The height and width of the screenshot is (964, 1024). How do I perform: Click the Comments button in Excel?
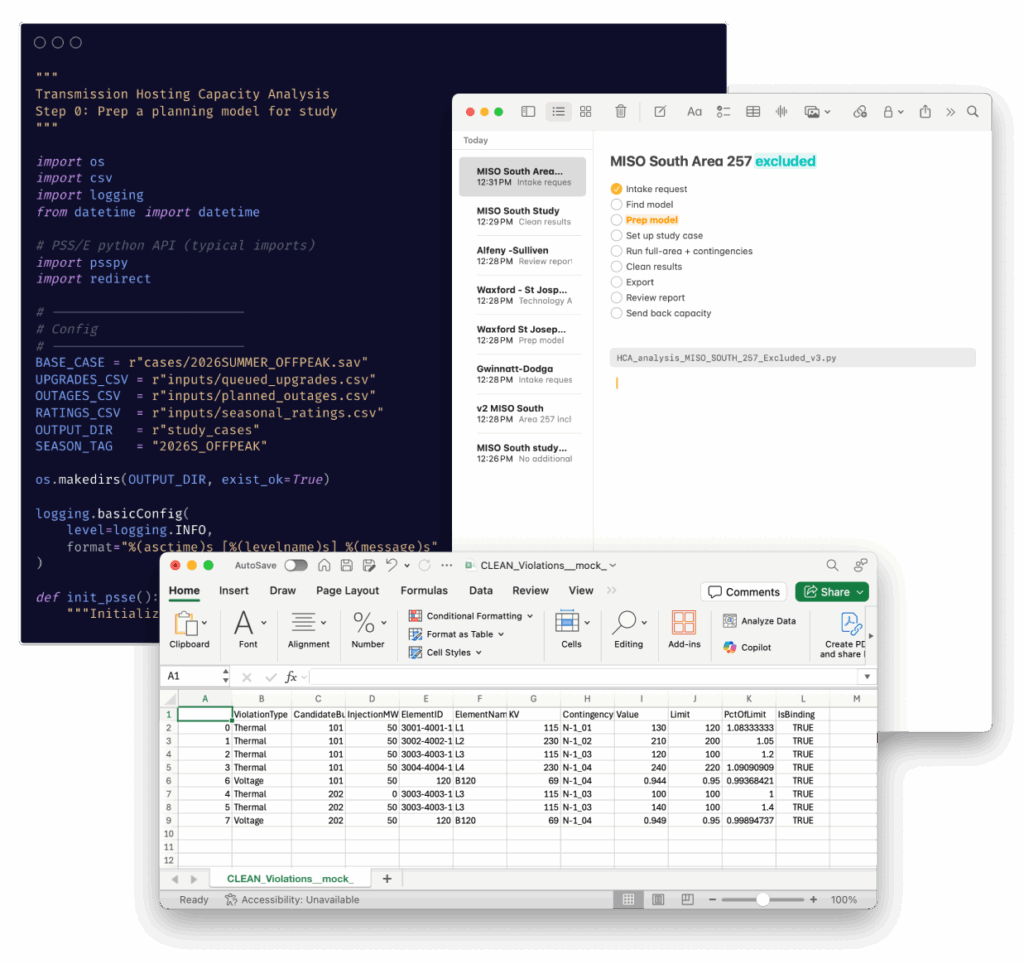(743, 592)
